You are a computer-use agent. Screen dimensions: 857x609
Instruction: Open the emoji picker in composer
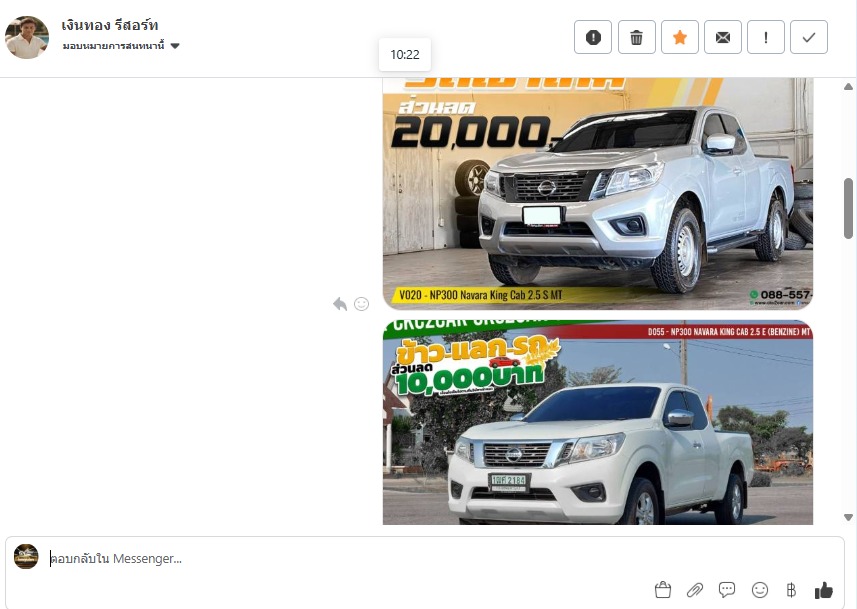[760, 590]
